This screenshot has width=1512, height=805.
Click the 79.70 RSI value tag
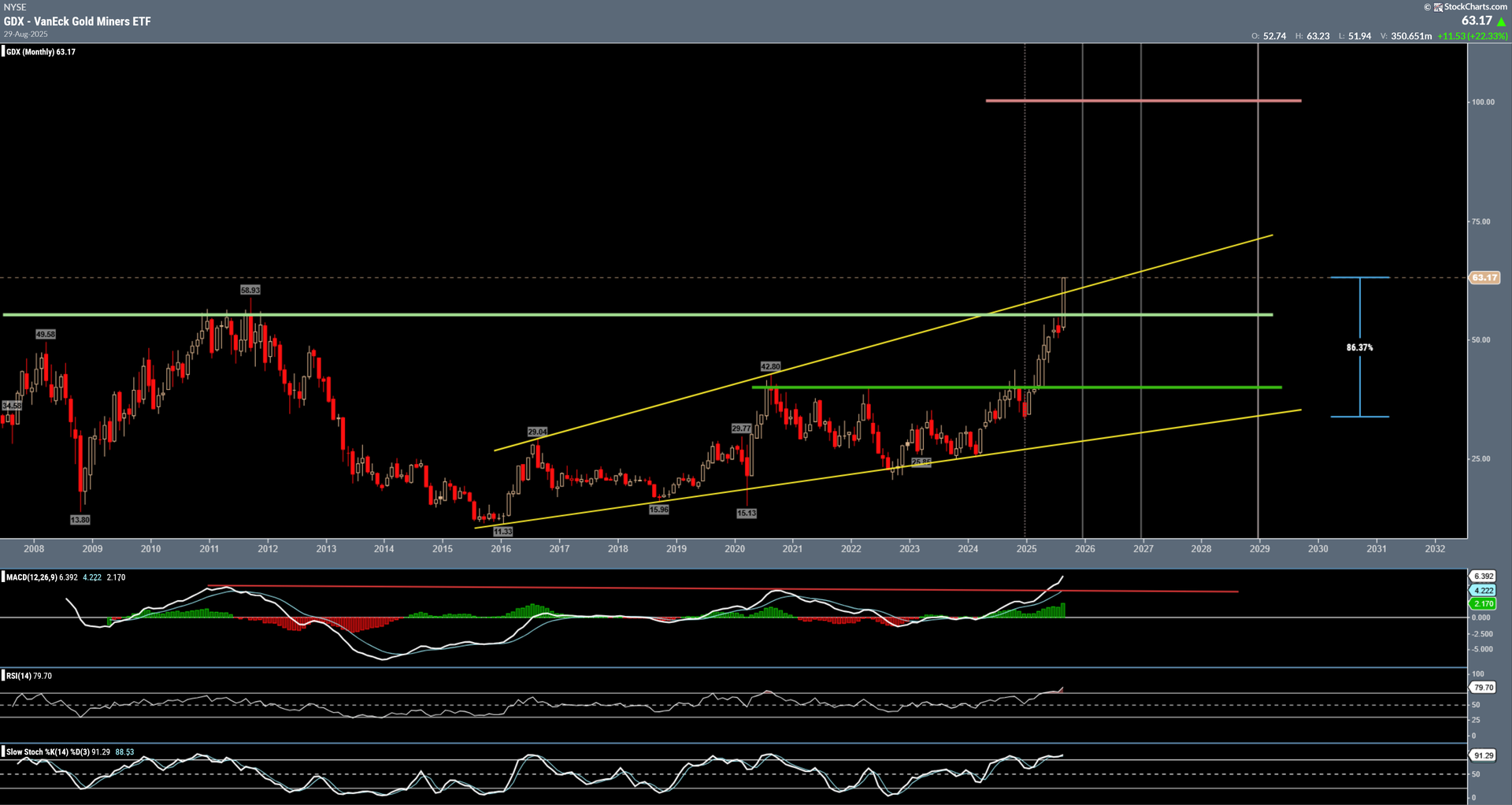point(1483,688)
